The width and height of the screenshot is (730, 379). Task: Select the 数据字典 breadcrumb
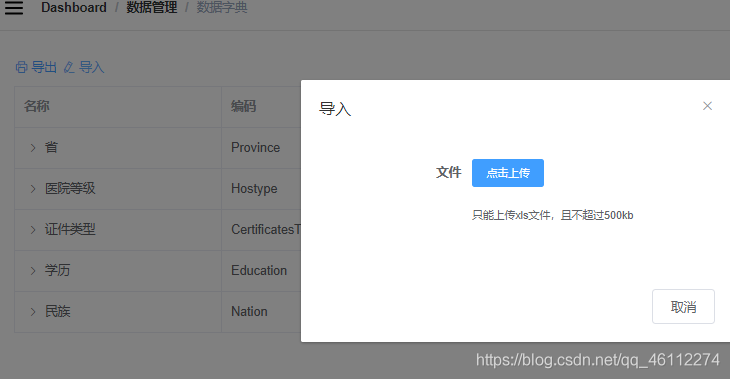point(222,7)
